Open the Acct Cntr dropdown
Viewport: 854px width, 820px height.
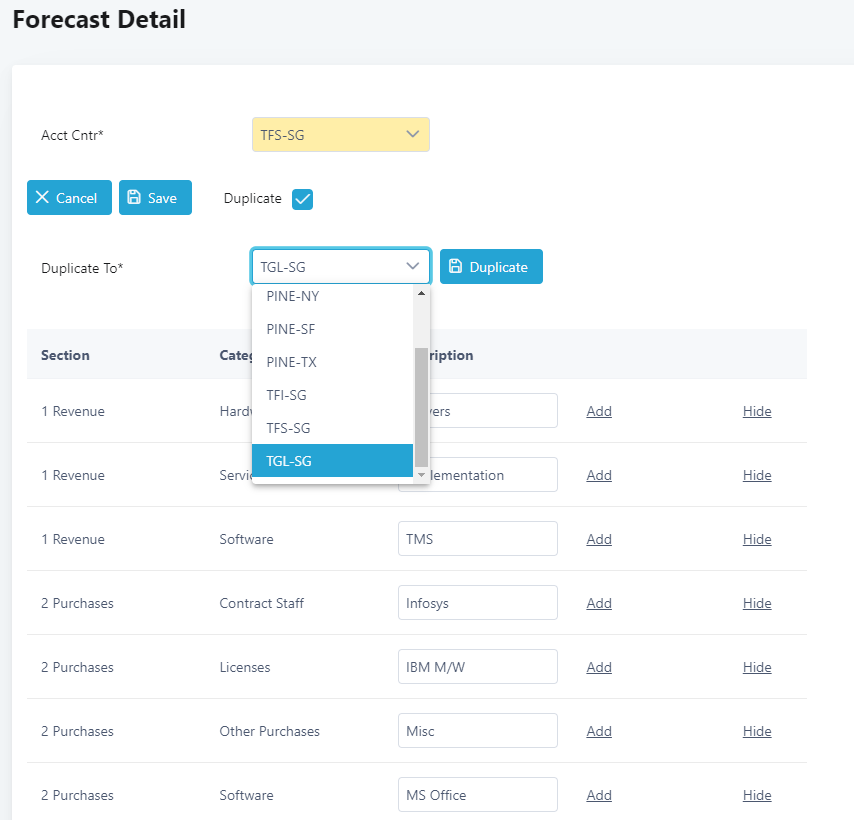340,135
